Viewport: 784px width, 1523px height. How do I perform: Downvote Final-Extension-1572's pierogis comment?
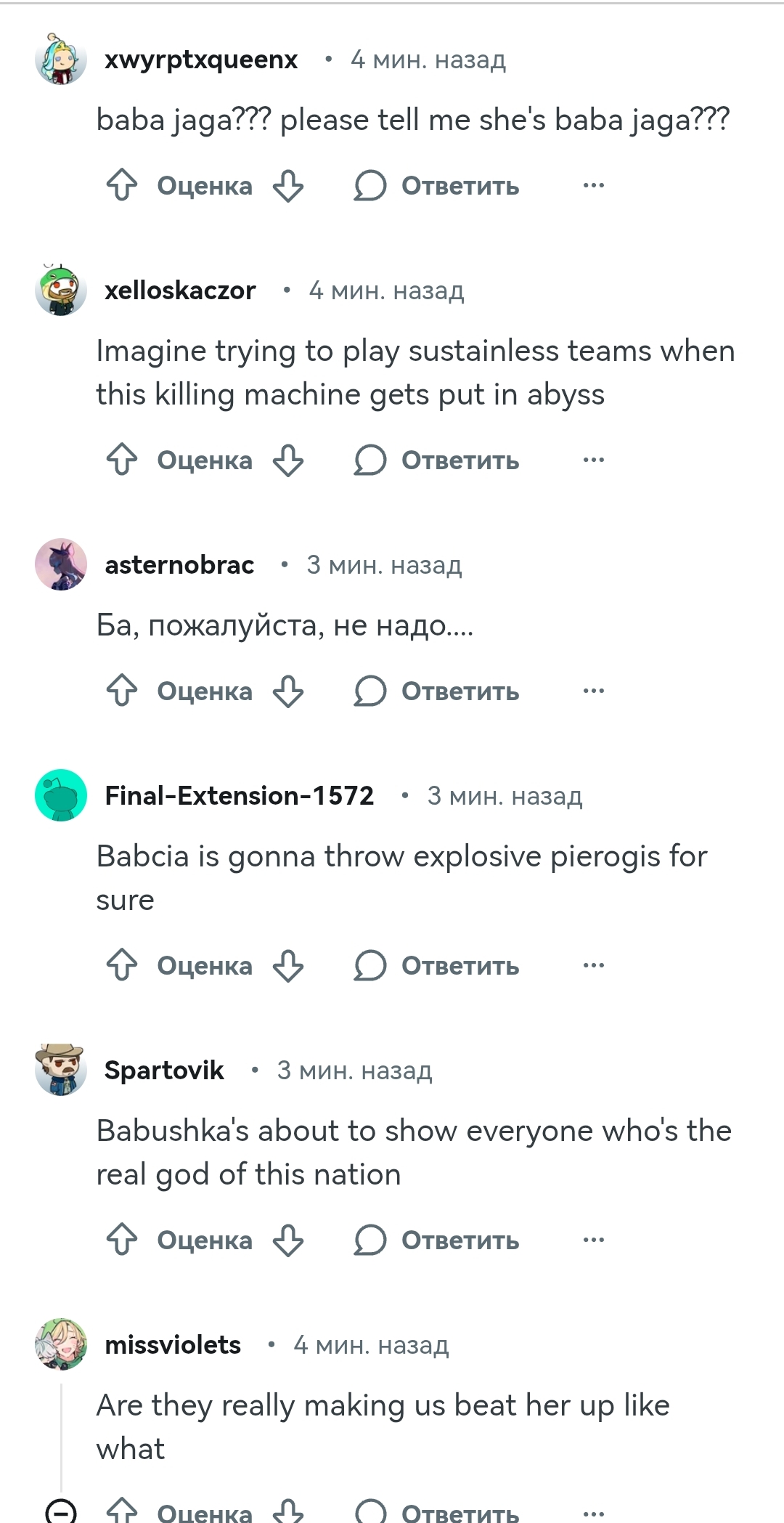[288, 965]
